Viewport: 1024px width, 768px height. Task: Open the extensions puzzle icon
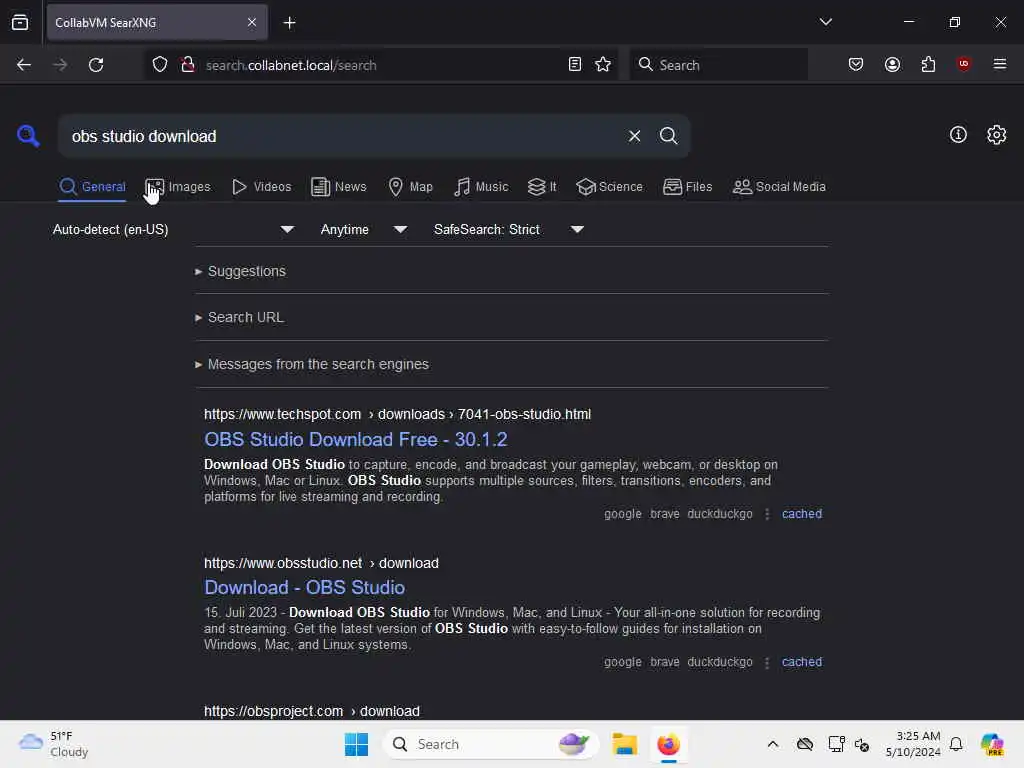tap(928, 65)
